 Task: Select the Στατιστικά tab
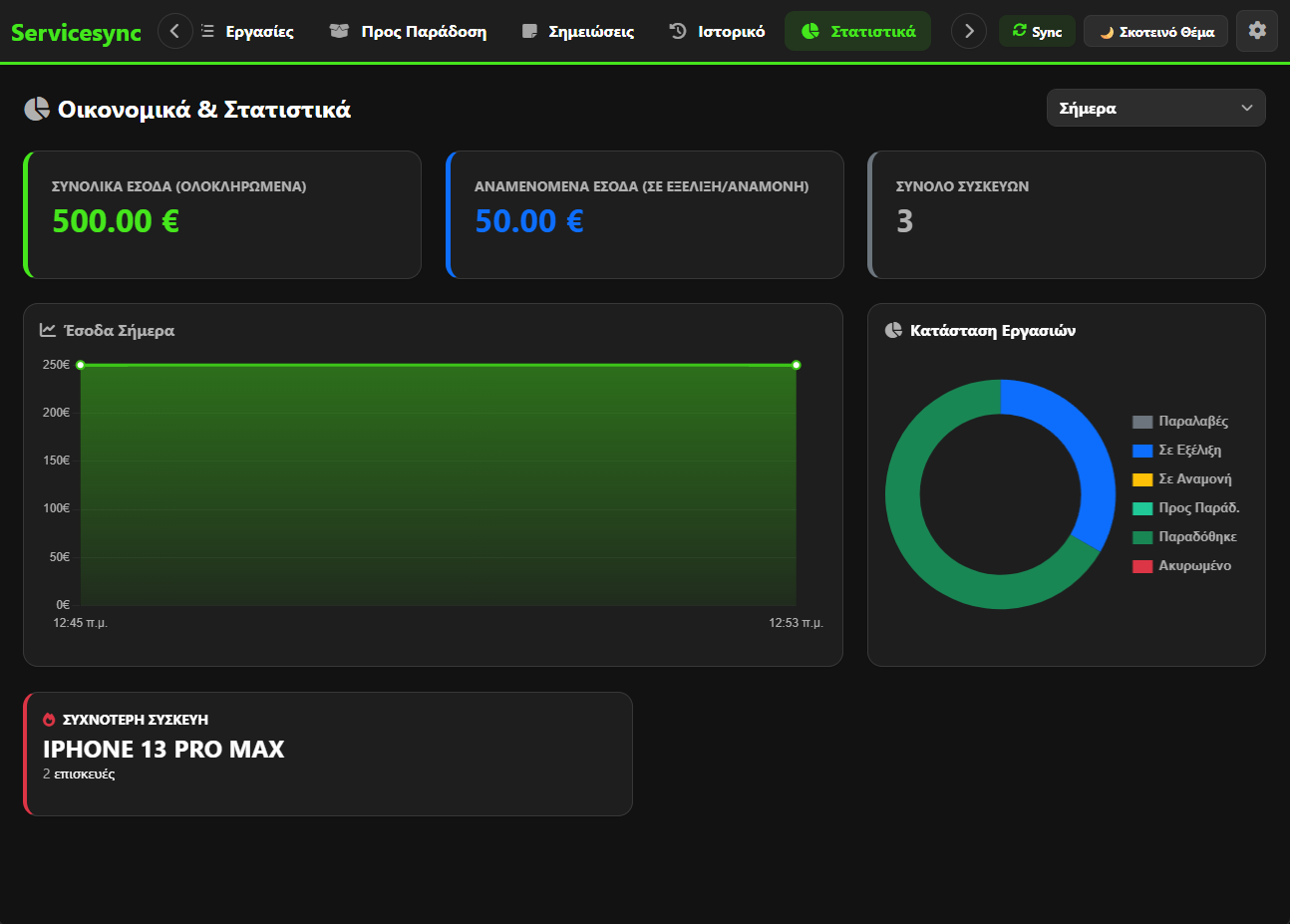click(x=858, y=31)
